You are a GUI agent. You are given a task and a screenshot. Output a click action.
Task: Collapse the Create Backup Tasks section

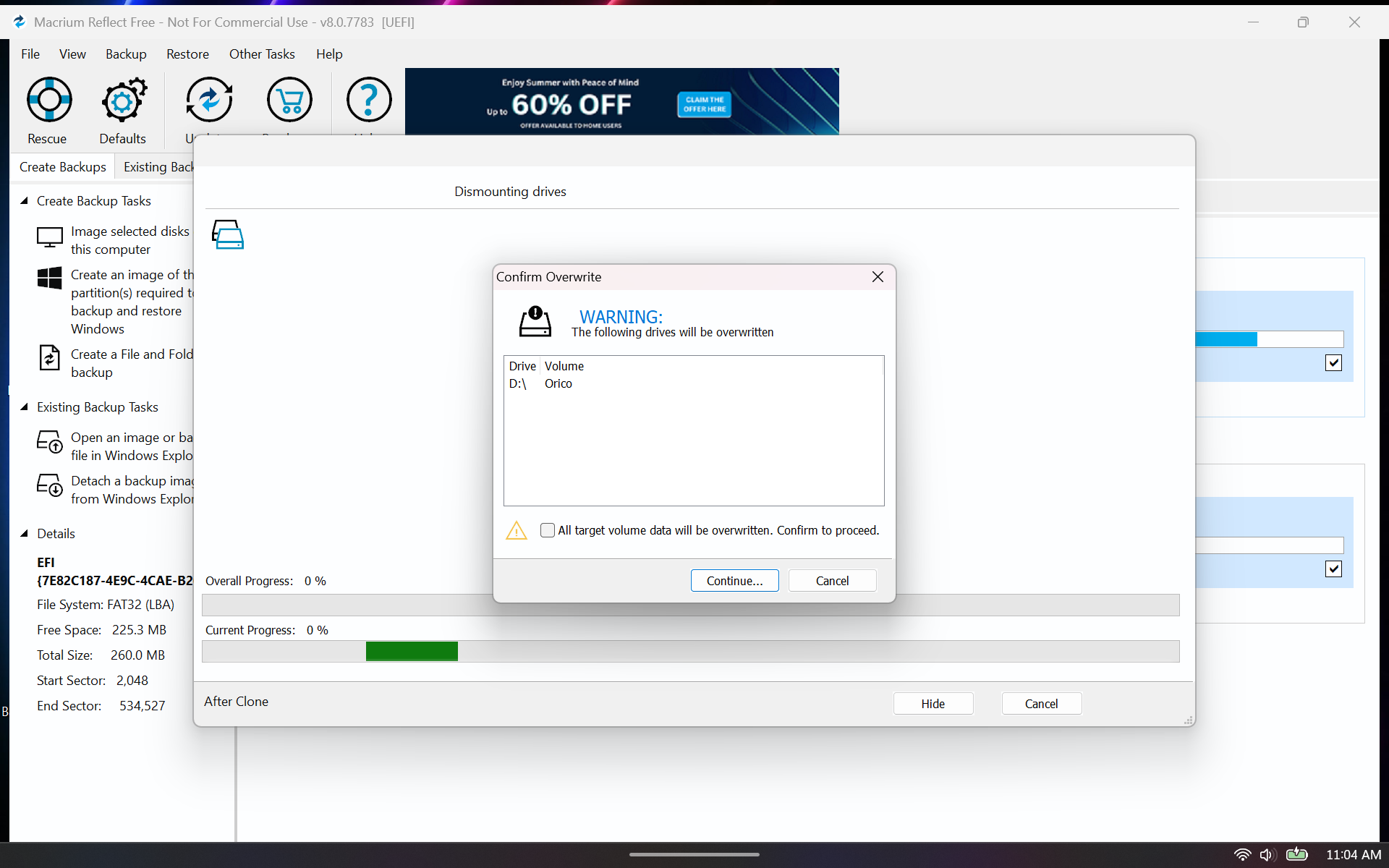pos(24,201)
